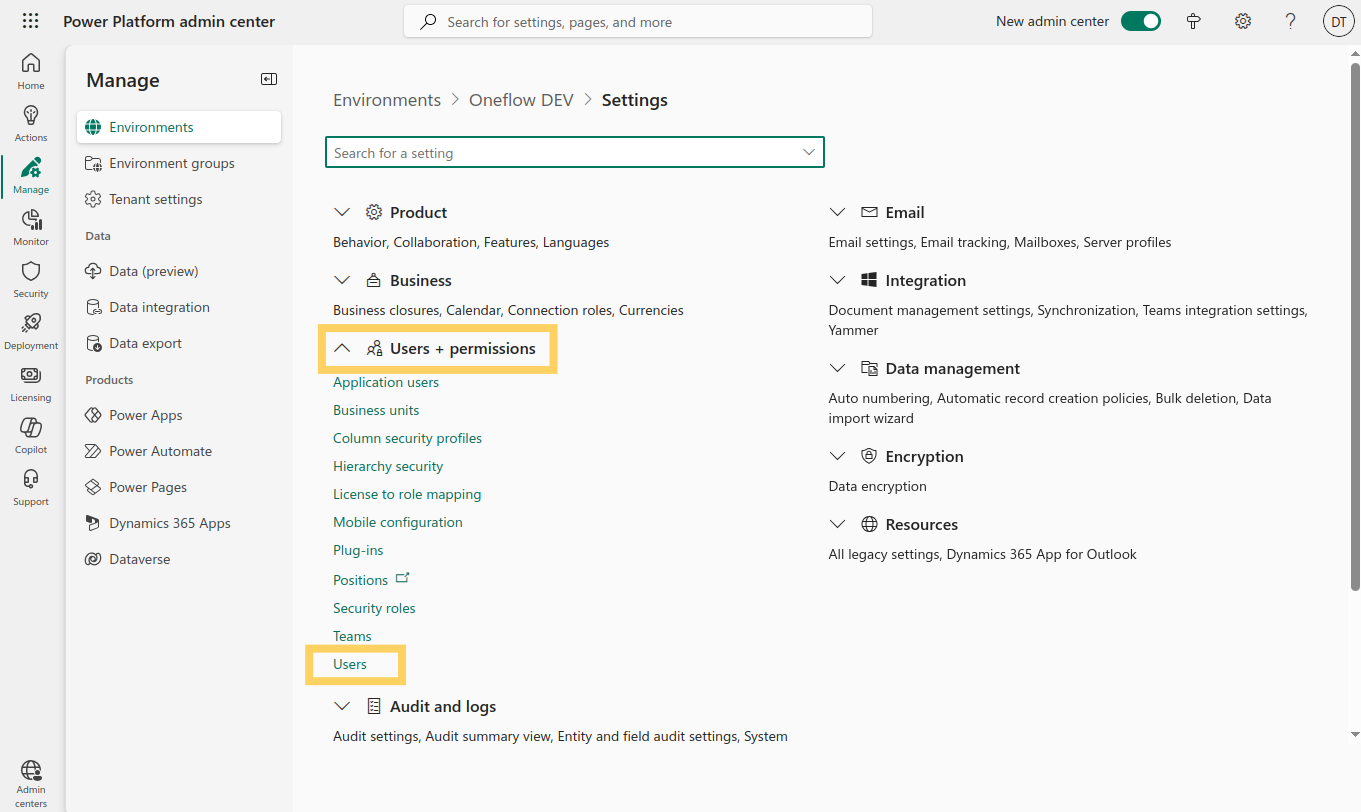Open the Teams link
The width and height of the screenshot is (1361, 812).
(x=352, y=636)
